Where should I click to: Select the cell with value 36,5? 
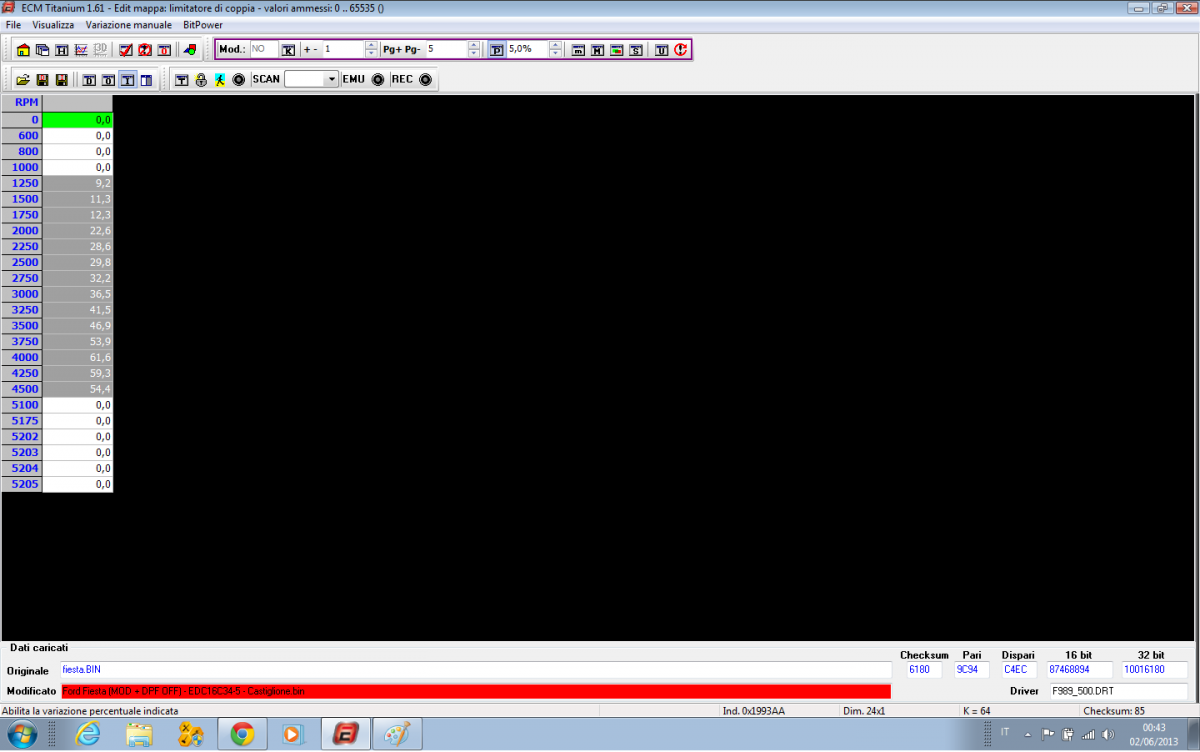point(78,294)
